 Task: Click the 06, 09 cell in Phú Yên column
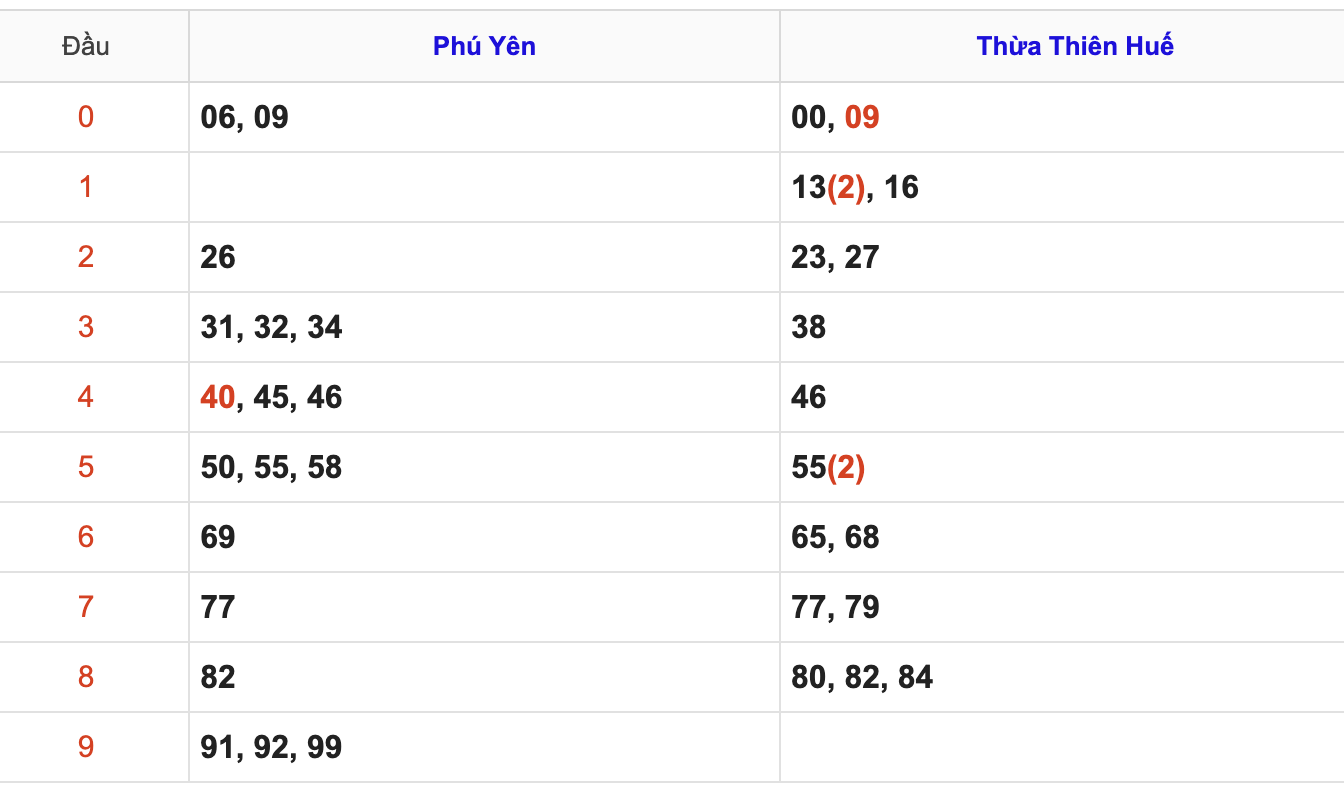[484, 117]
